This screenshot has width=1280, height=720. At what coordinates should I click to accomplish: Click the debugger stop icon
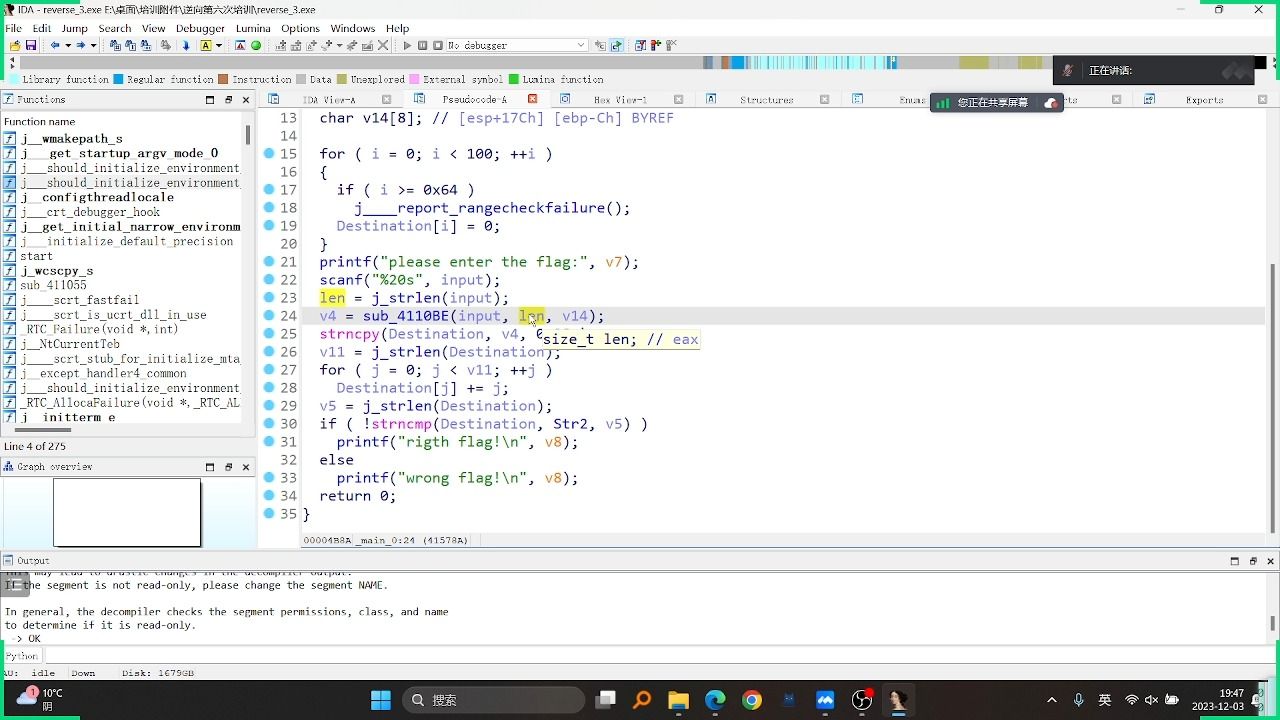pyautogui.click(x=438, y=45)
